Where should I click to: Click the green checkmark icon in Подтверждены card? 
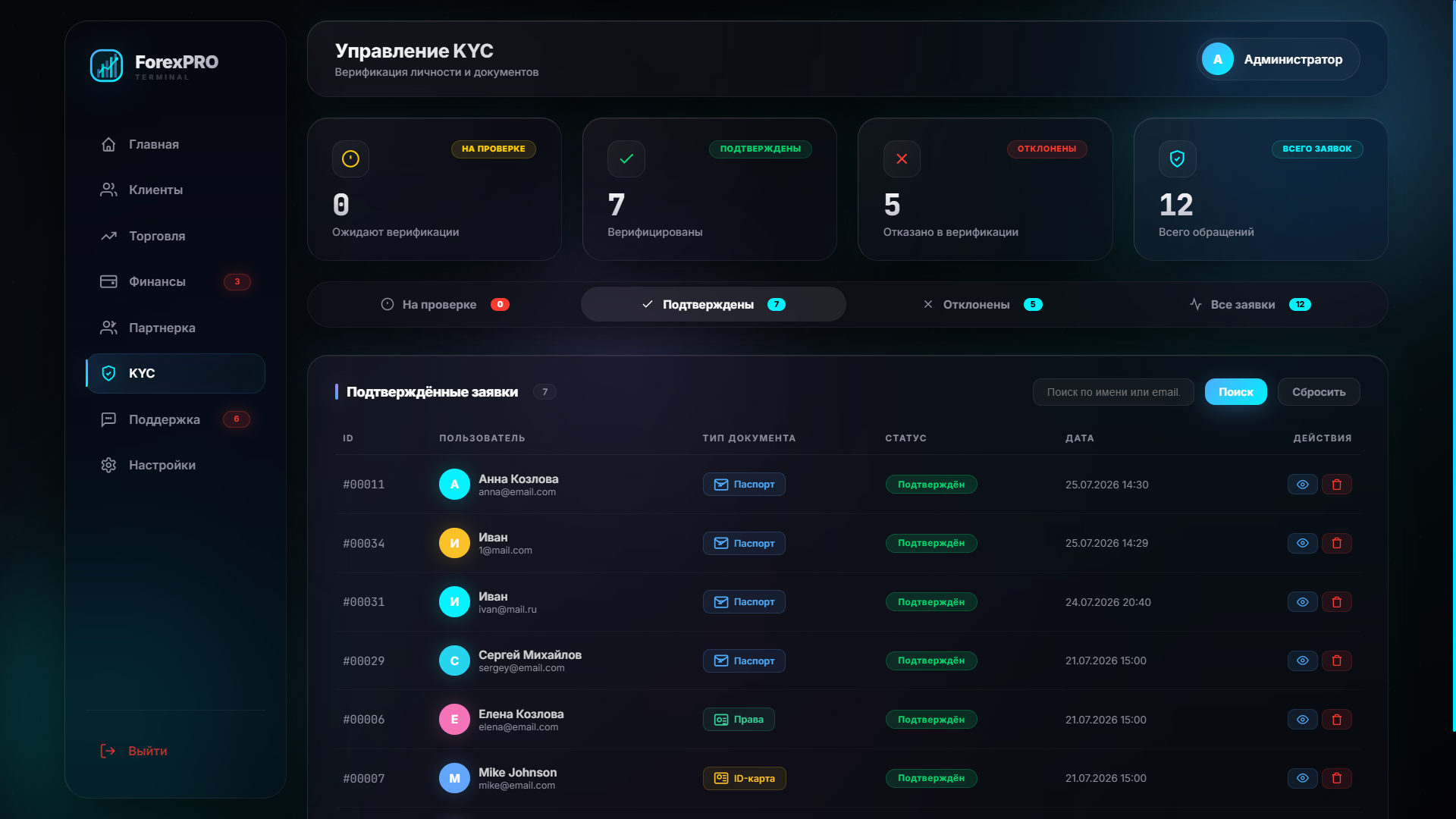[x=626, y=158]
